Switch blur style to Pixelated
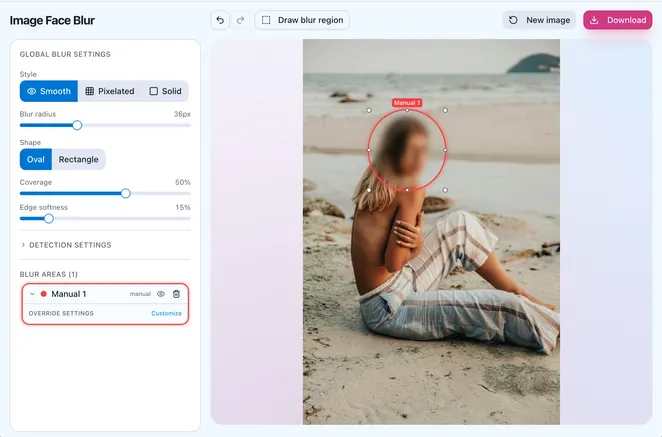Image resolution: width=662 pixels, height=437 pixels. [110, 91]
